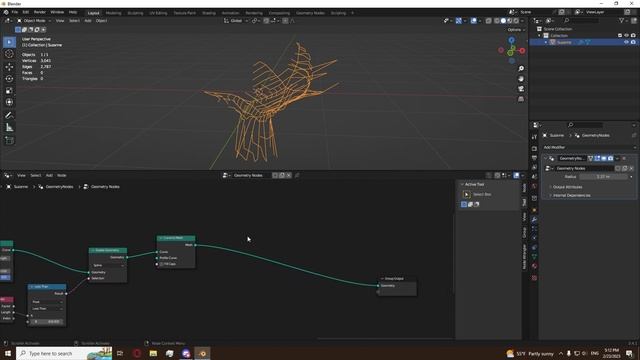Viewport: 640px width, 360px height.
Task: Click the viewport zoom magnifier icon
Action: point(521,69)
